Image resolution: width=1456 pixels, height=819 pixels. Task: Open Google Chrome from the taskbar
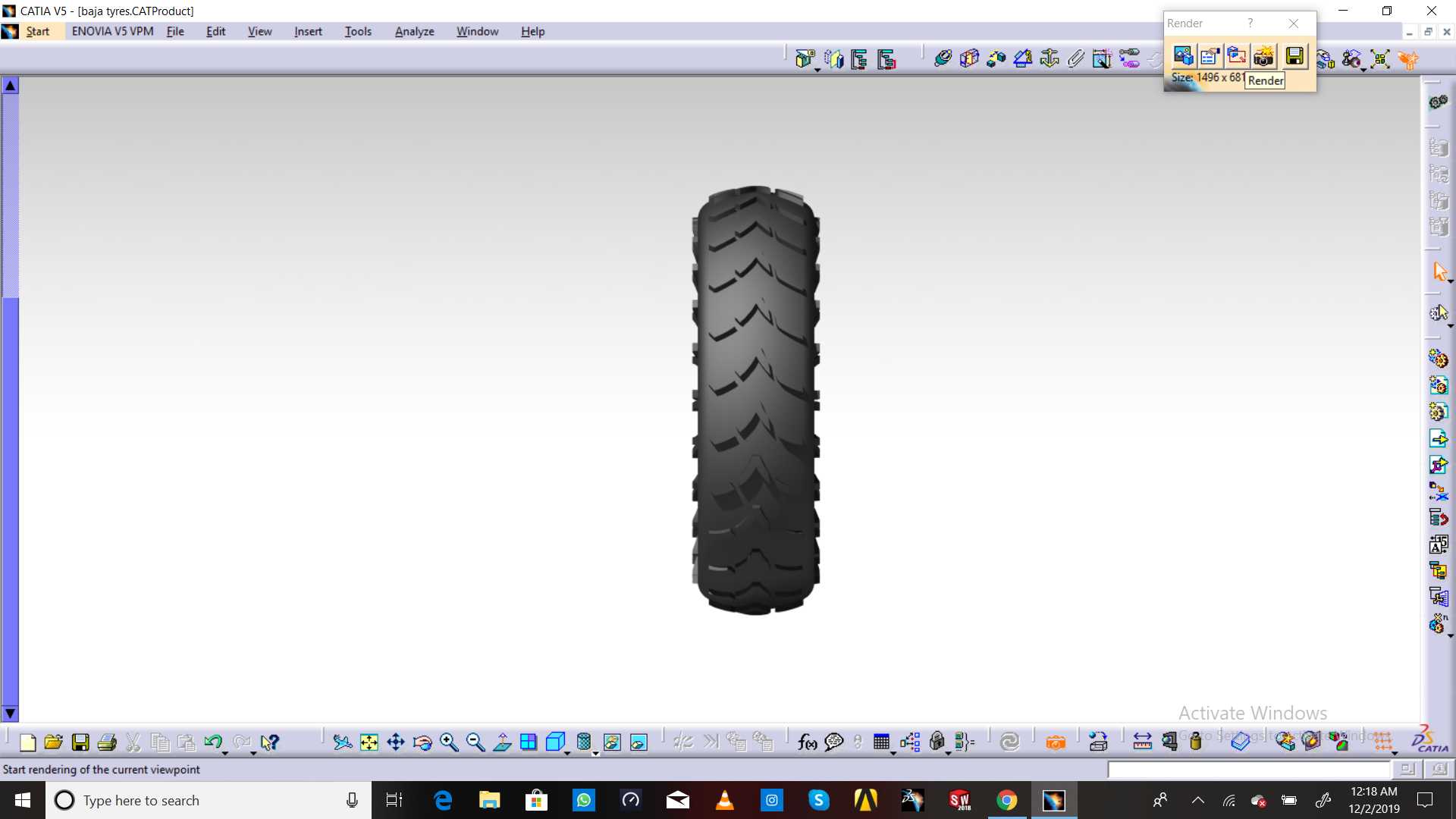point(1006,800)
